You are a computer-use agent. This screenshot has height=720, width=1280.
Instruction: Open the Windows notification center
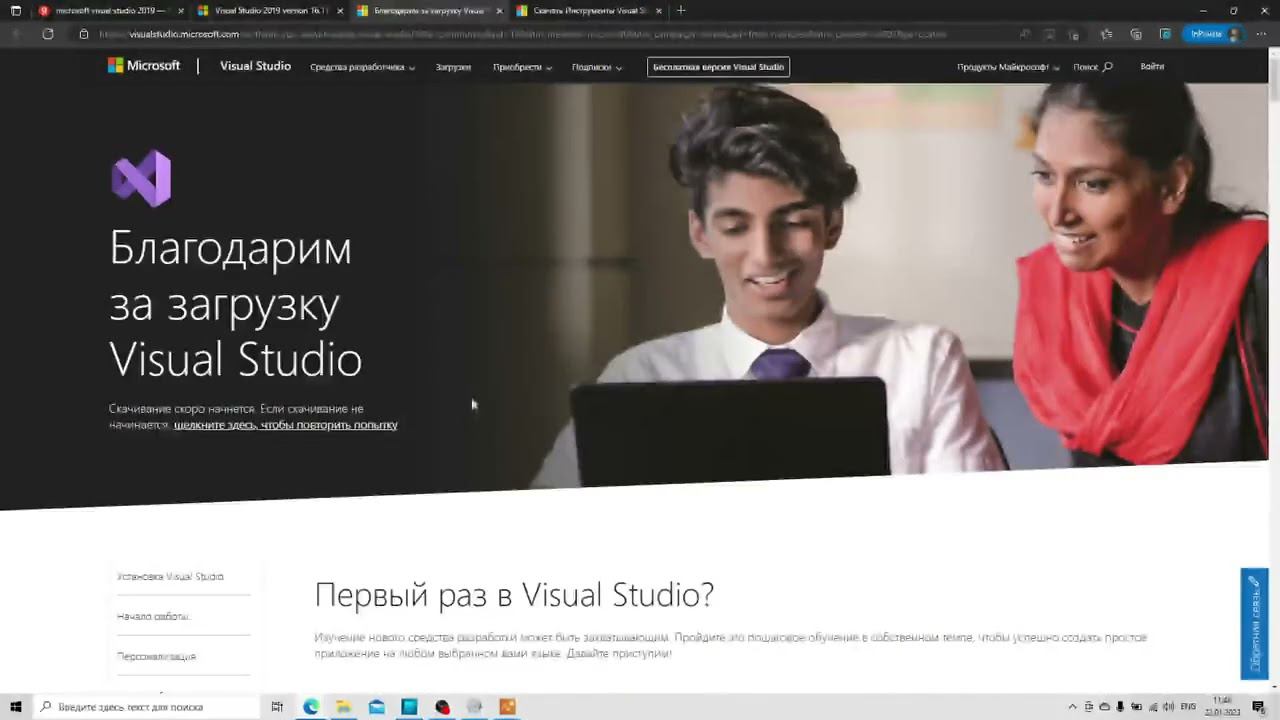(x=1259, y=707)
